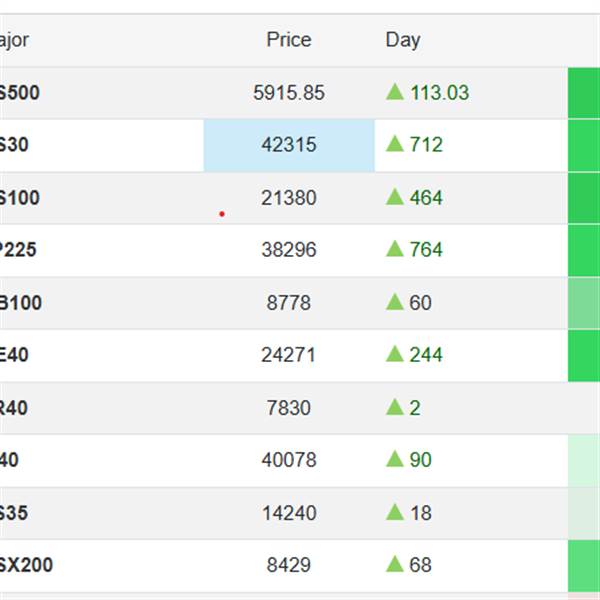Screen dimensions: 600x600
Task: Click the Major column header
Action: pos(14,40)
